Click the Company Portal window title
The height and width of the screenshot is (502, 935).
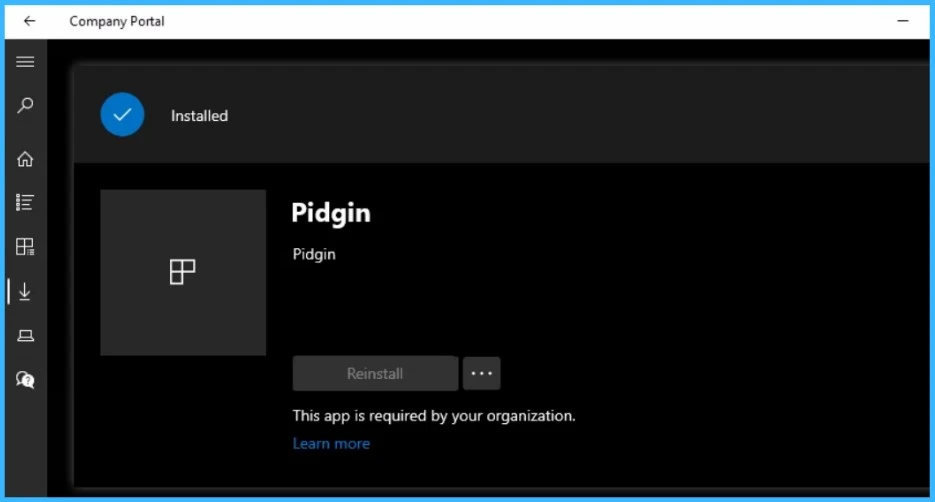click(117, 21)
